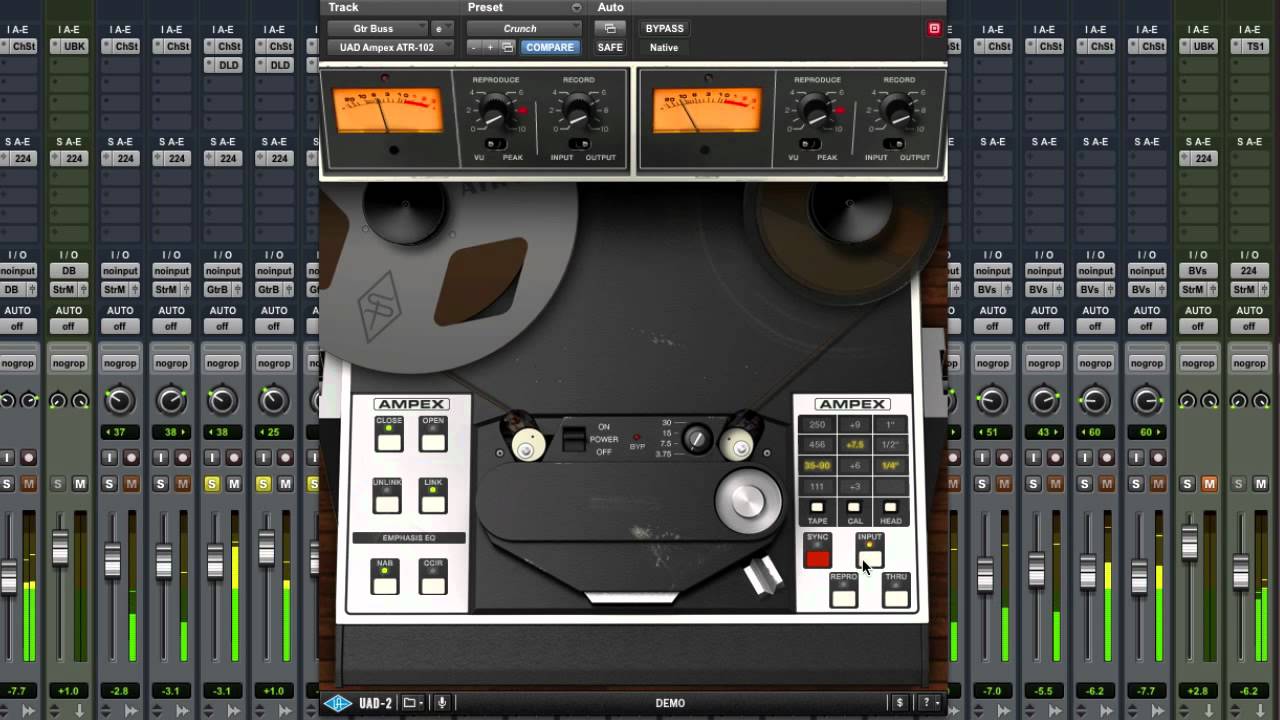Click pan knob on strip showing pan 51
This screenshot has height=720, width=1280.
(x=992, y=401)
